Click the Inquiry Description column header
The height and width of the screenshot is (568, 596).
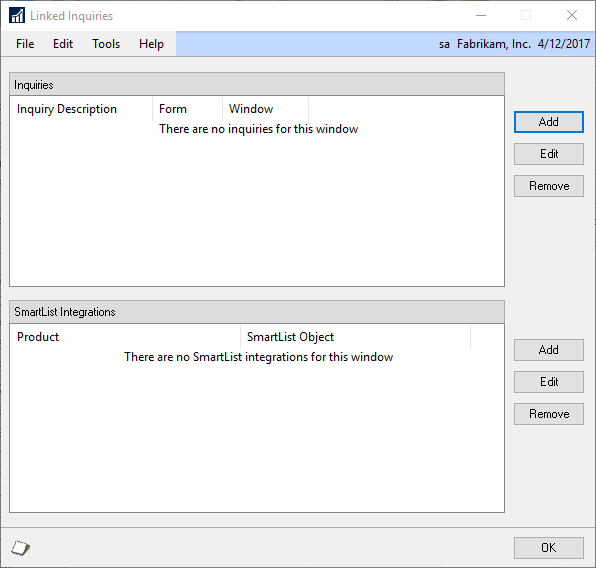pos(81,109)
